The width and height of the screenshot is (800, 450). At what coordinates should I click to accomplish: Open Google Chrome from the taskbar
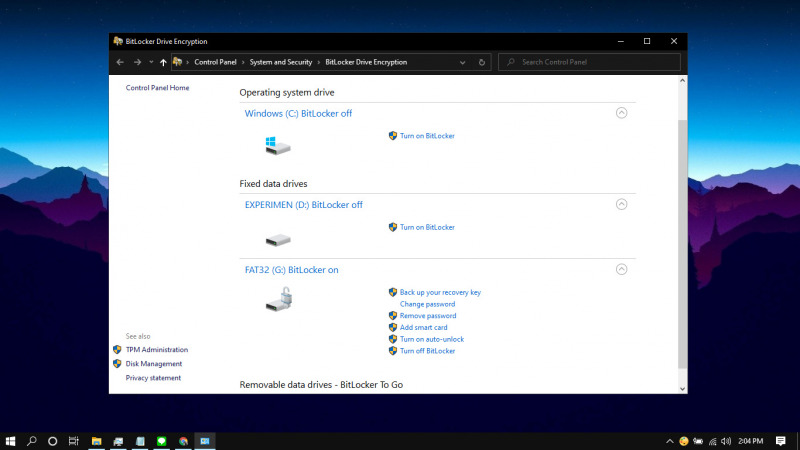pos(183,441)
